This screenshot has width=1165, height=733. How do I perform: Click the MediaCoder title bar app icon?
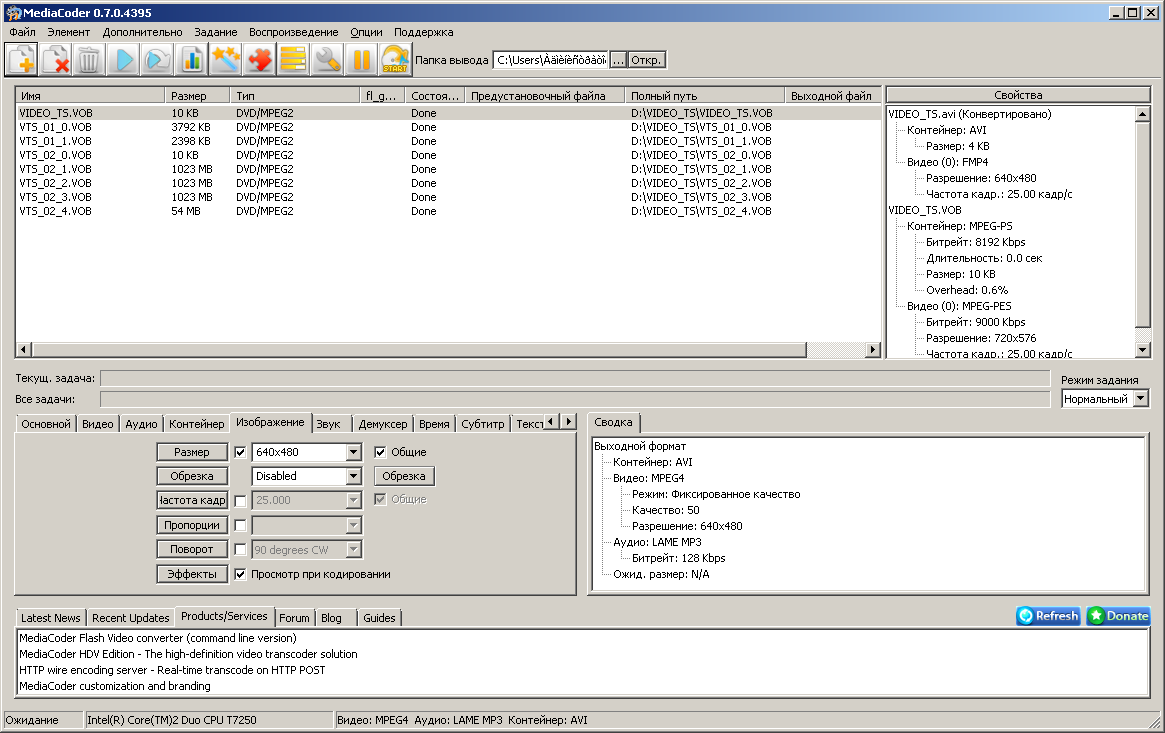click(13, 13)
